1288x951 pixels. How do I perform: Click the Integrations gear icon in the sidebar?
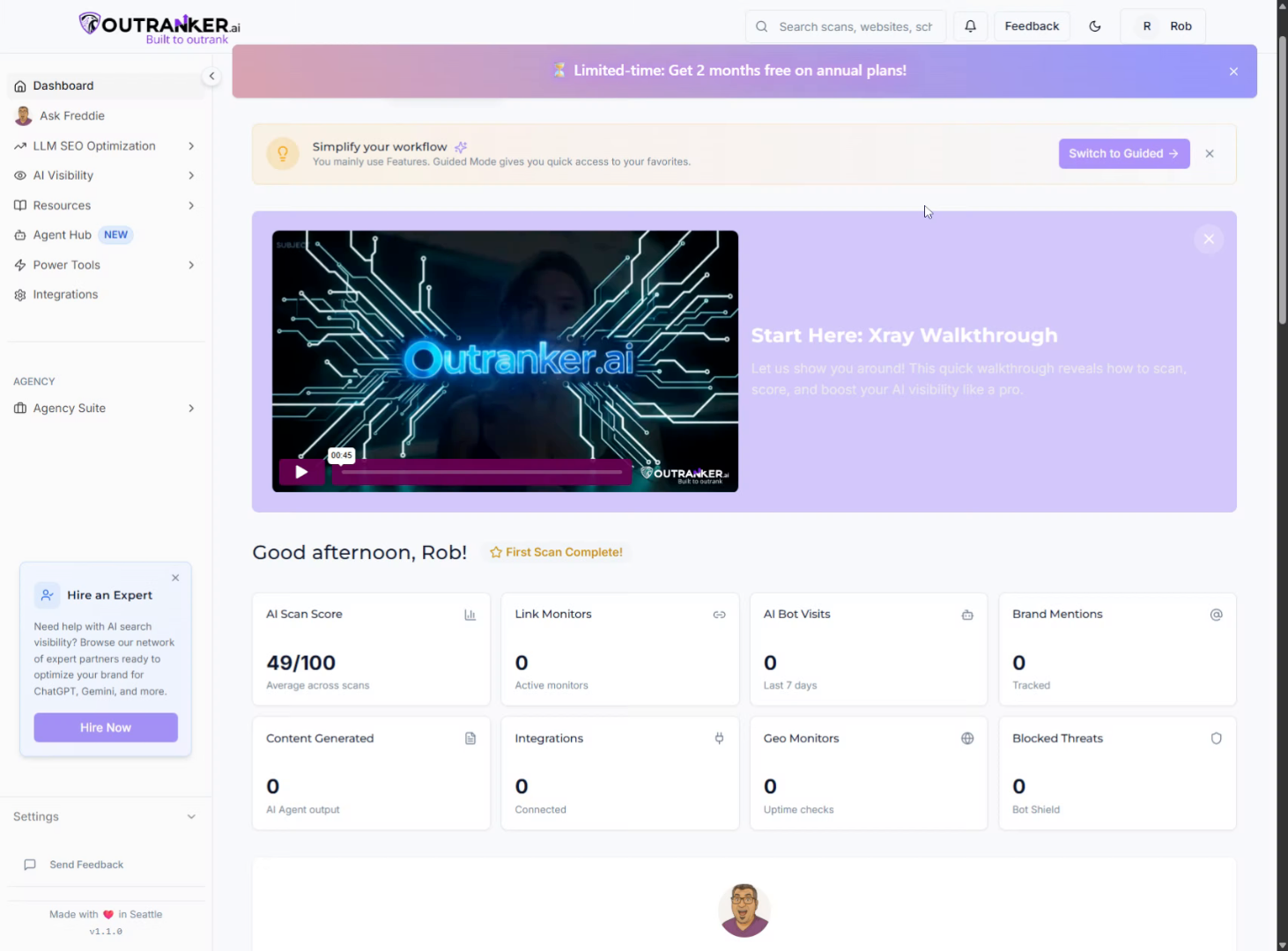coord(20,295)
